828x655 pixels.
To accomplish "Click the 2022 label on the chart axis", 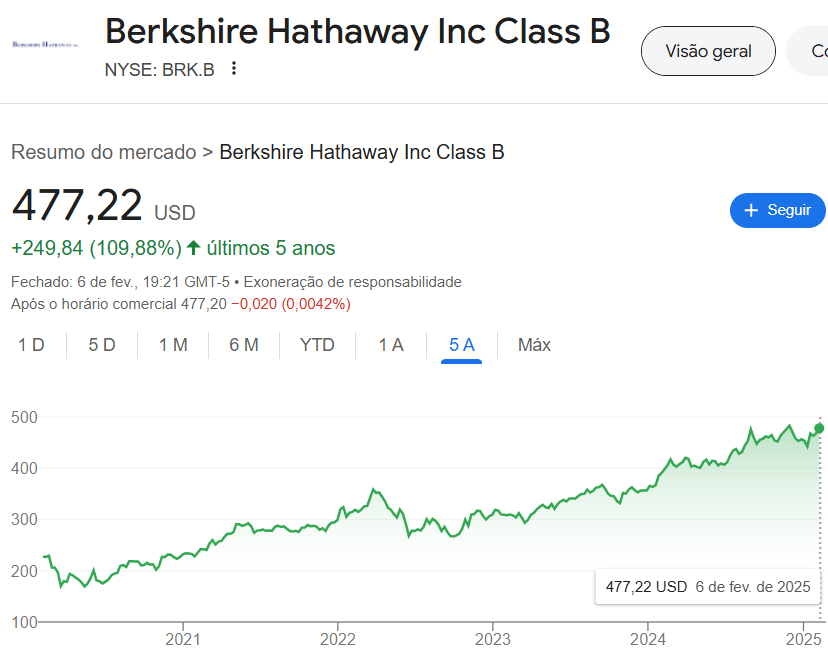I will (338, 638).
